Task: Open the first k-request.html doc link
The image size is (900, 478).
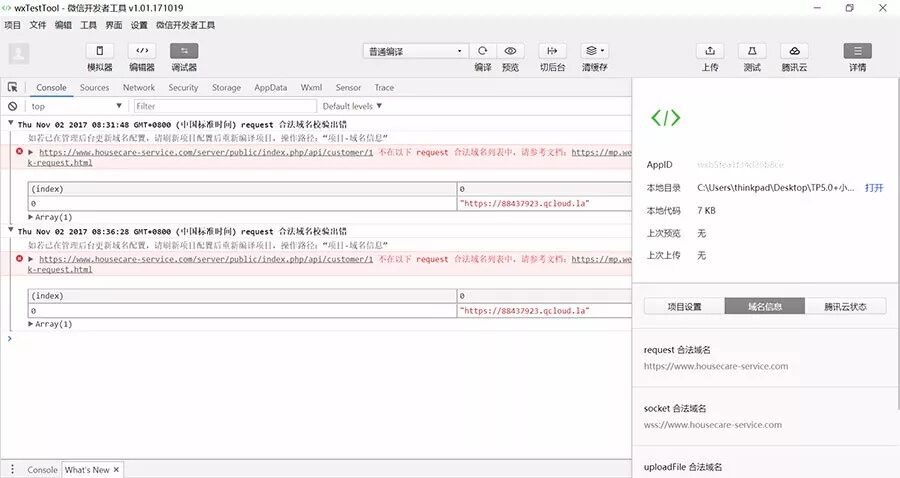Action: 60,162
